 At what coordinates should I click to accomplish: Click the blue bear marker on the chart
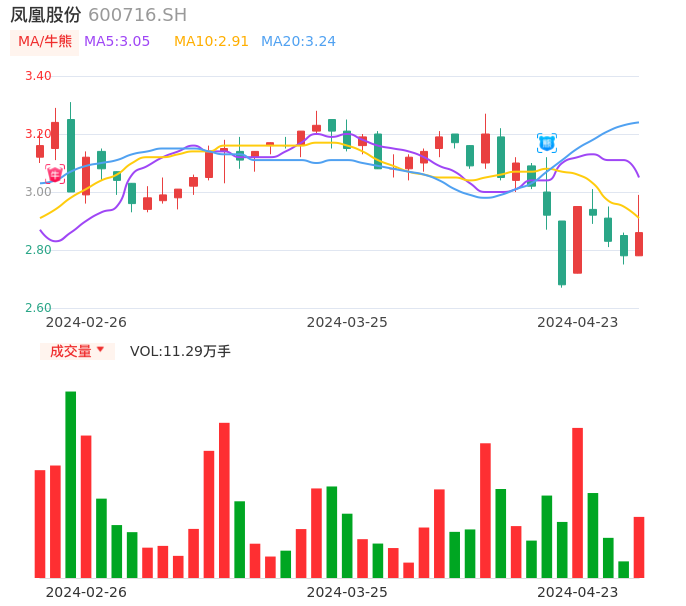pos(547,143)
